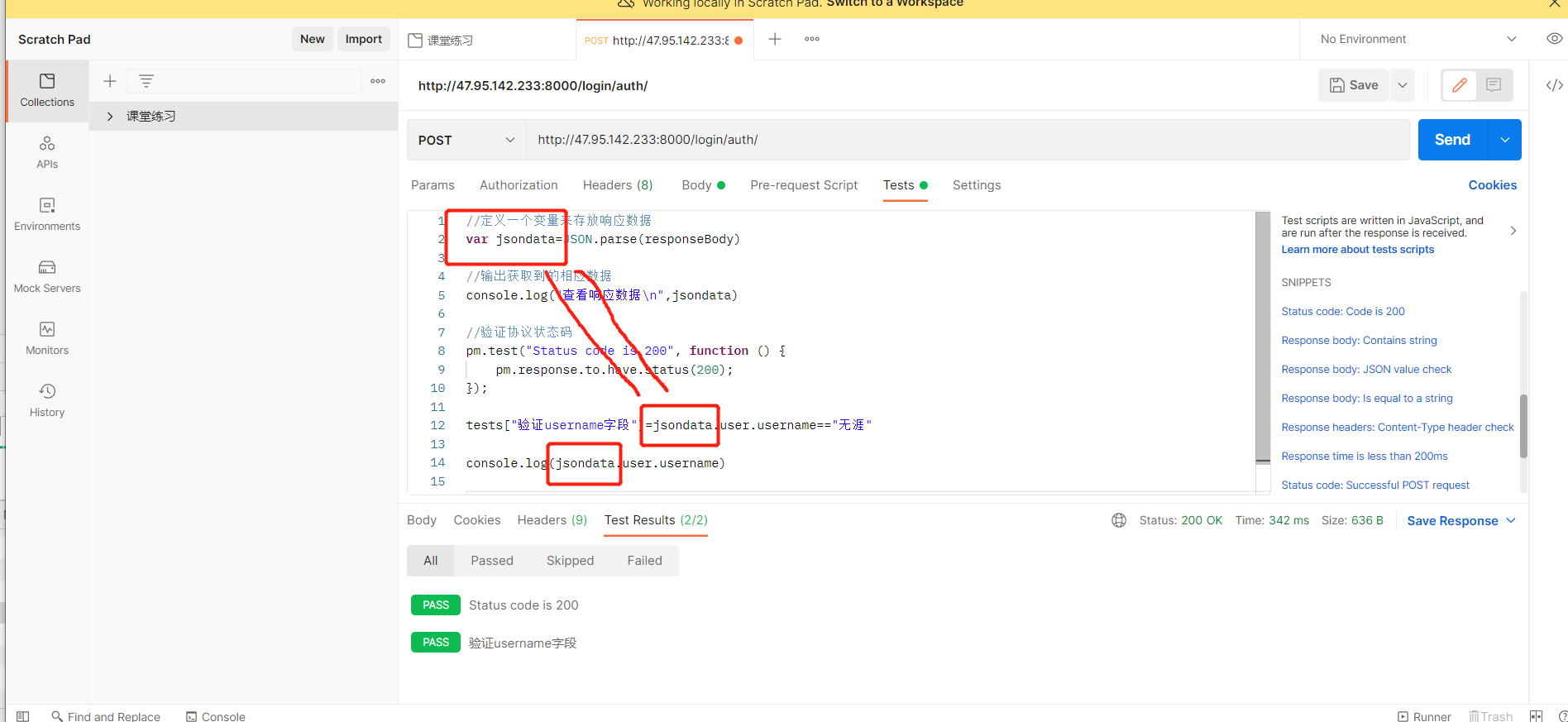Open the History sidebar panel
This screenshot has height=722, width=1568.
tap(47, 401)
